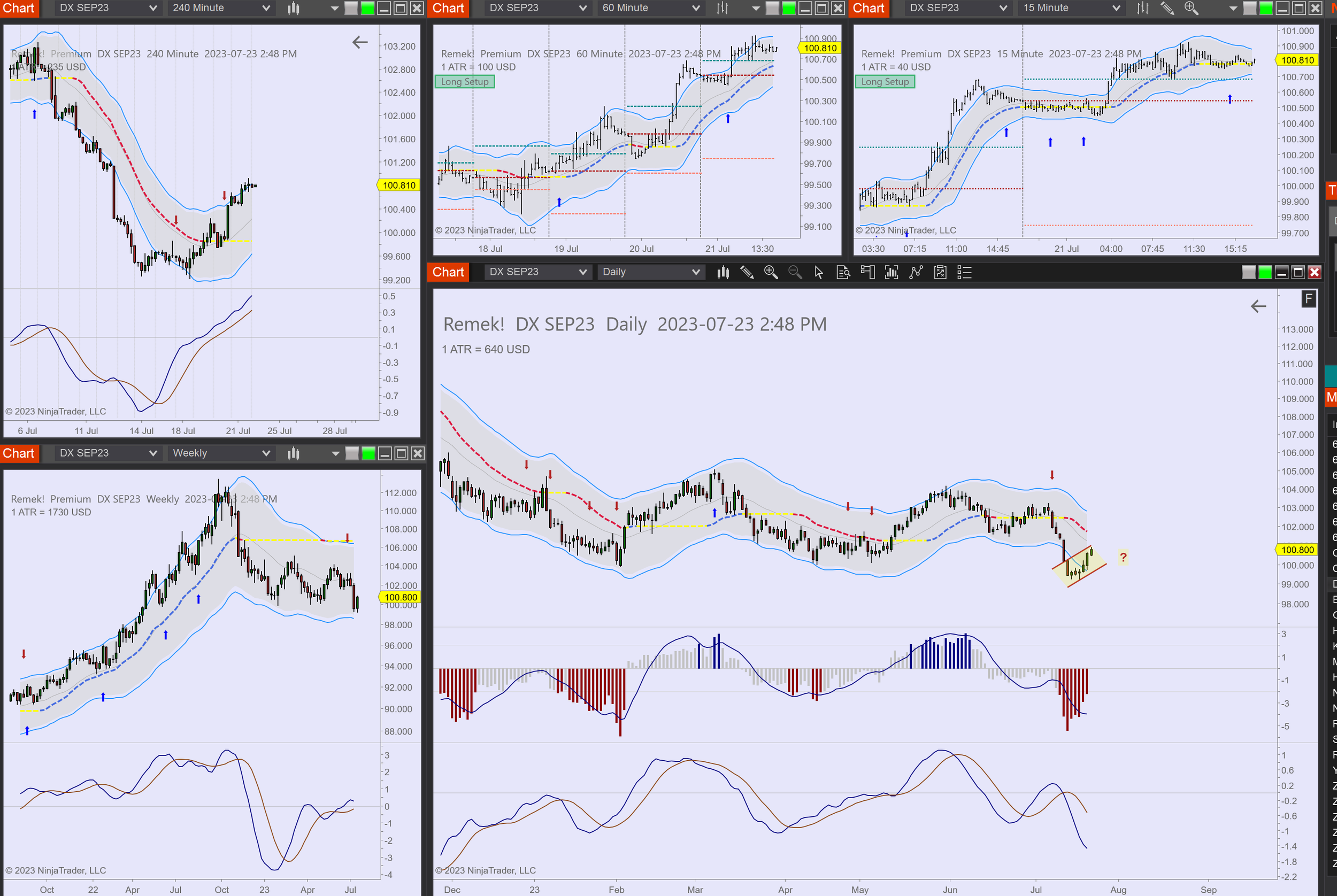Select the Chart tab of 60 Minute window
The height and width of the screenshot is (896, 1337).
(x=448, y=8)
